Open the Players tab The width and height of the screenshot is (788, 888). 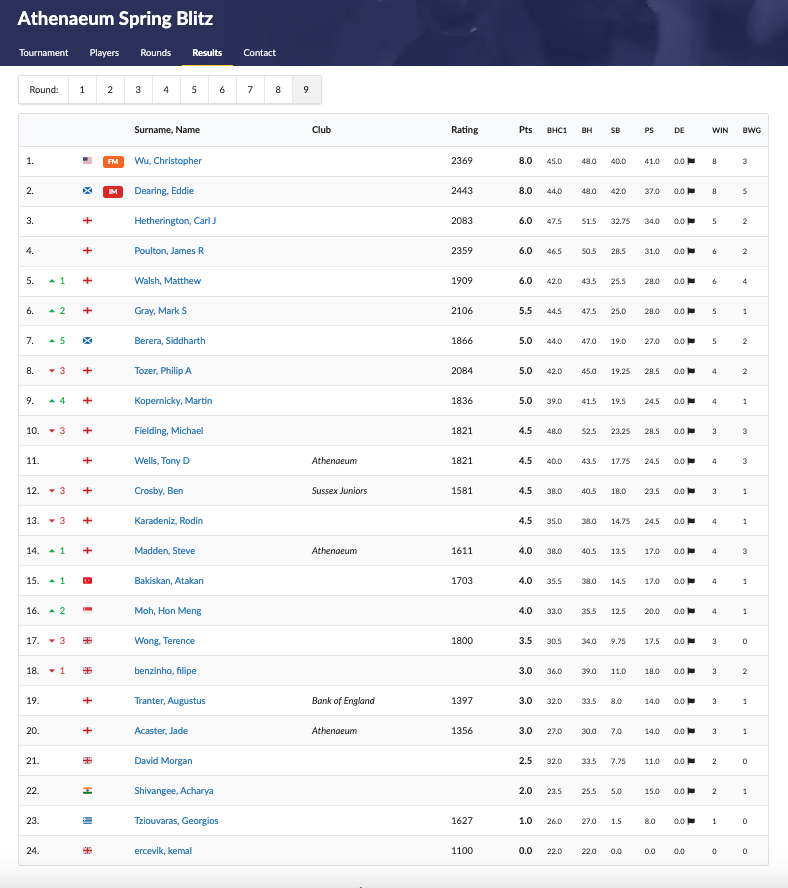coord(104,53)
